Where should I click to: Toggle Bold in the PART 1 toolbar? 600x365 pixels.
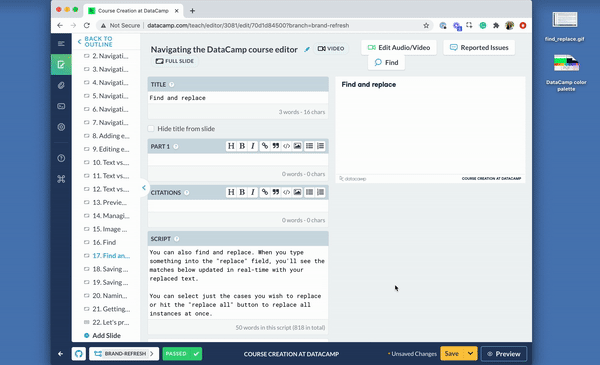(x=242, y=146)
